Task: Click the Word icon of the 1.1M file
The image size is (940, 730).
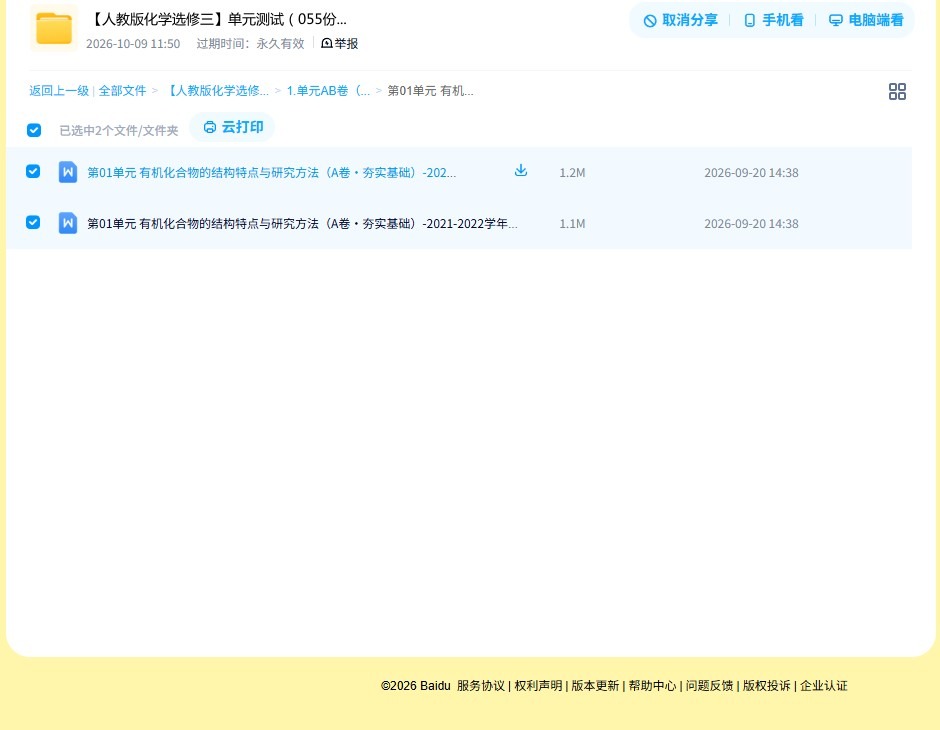Action: [68, 224]
